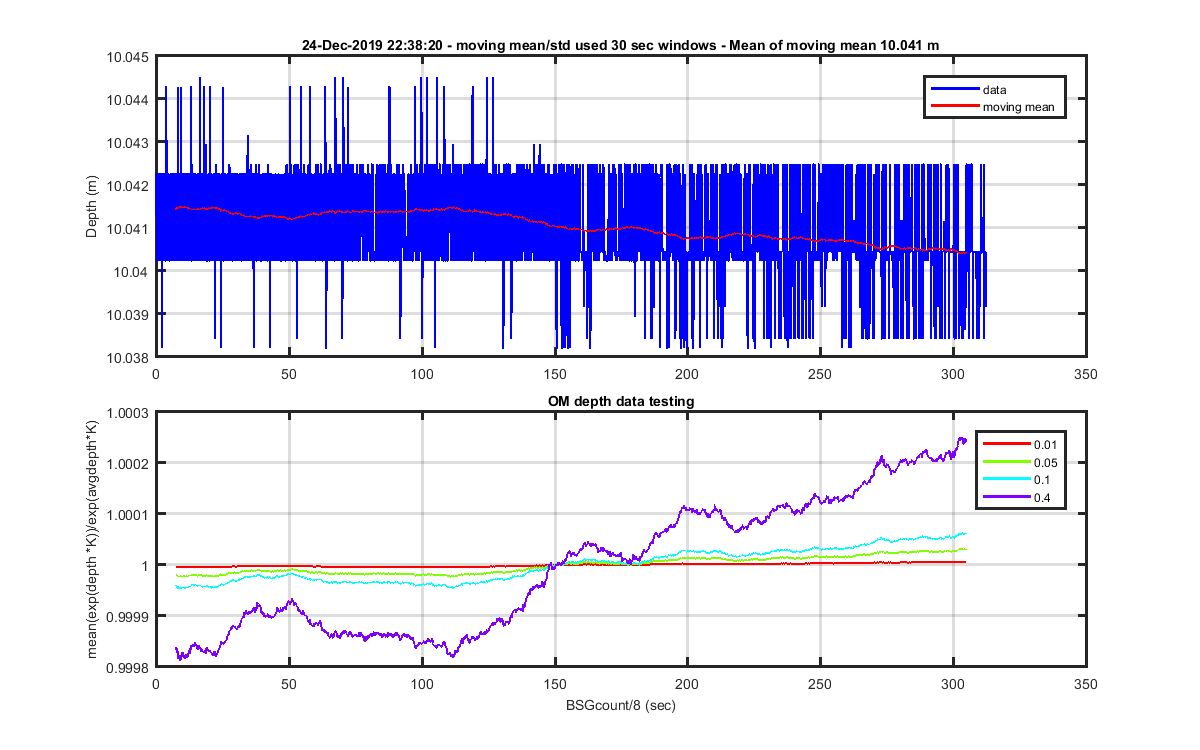Viewport: 1200px width, 750px height.
Task: Click the 1.0003 tick label on bottom plot
Action: coord(127,413)
